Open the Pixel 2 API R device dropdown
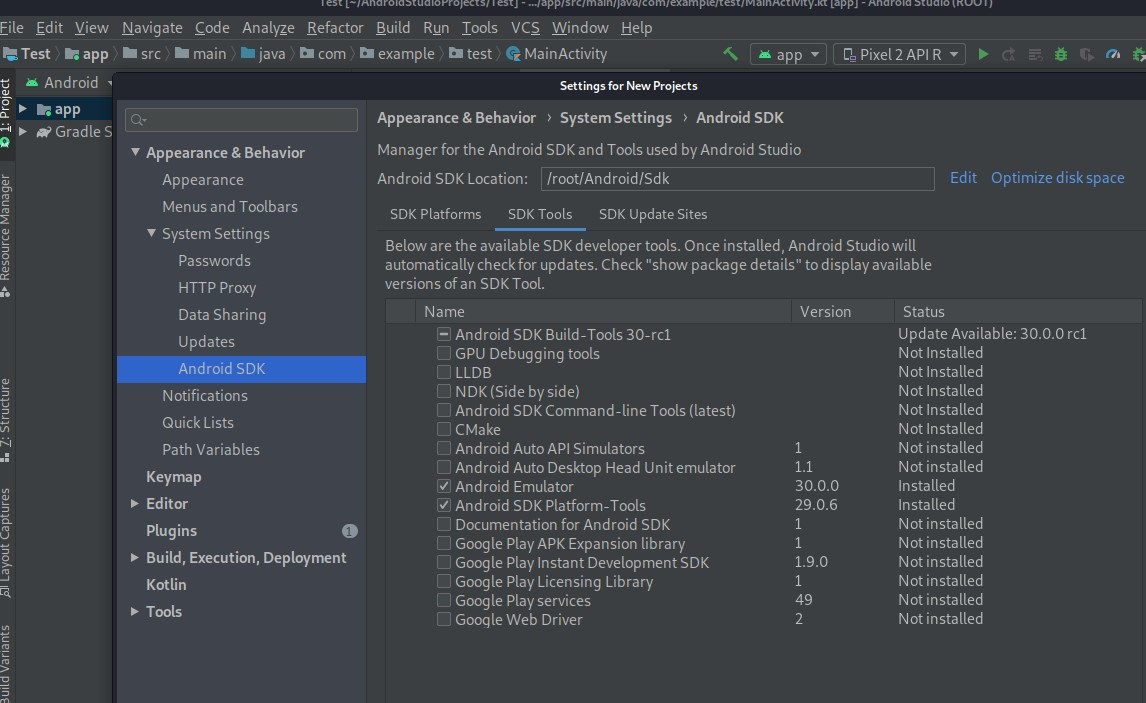This screenshot has width=1146, height=703. (x=899, y=54)
